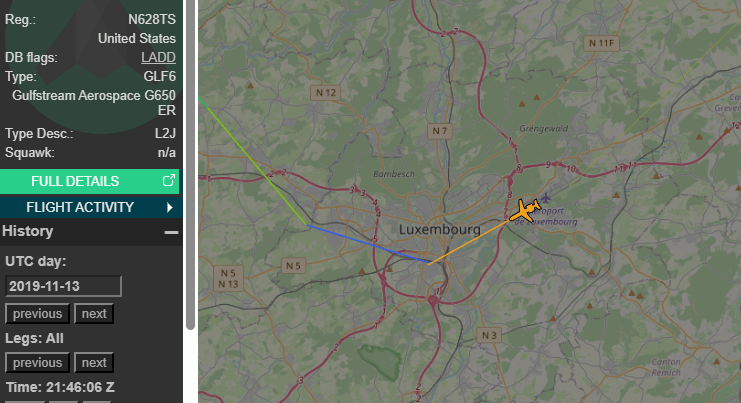Click the purple airport icon near Luxembourg airport
The height and width of the screenshot is (403, 741).
point(546,197)
